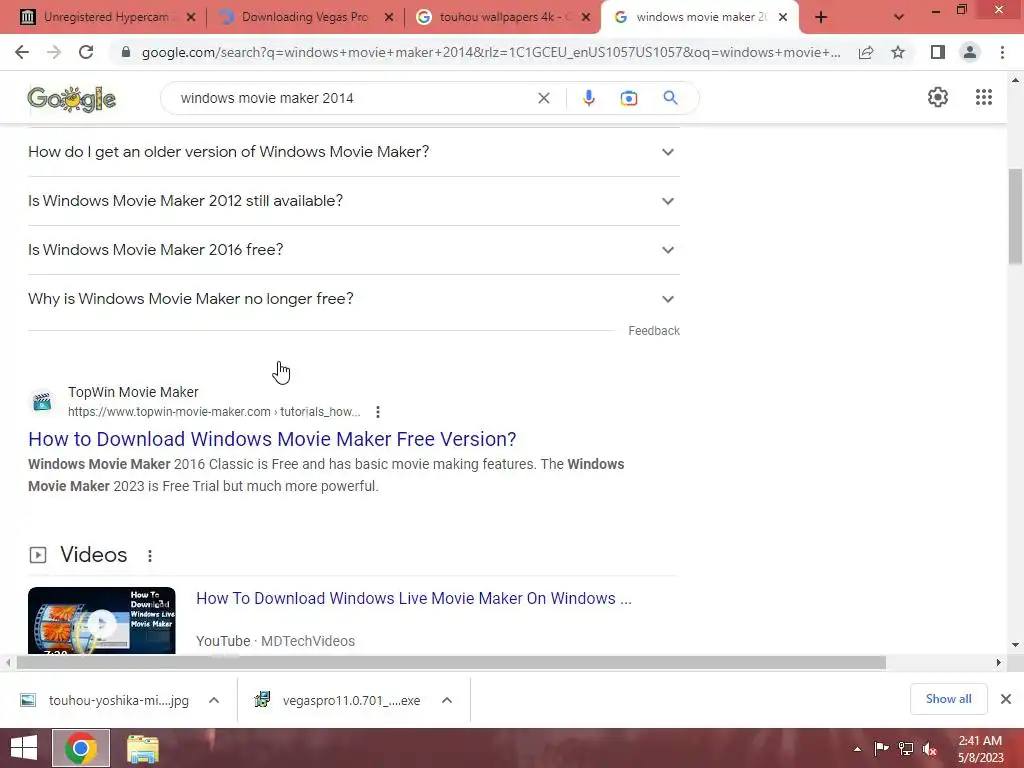
Task: Click the horizontal scrollbar thumb
Action: (x=451, y=663)
